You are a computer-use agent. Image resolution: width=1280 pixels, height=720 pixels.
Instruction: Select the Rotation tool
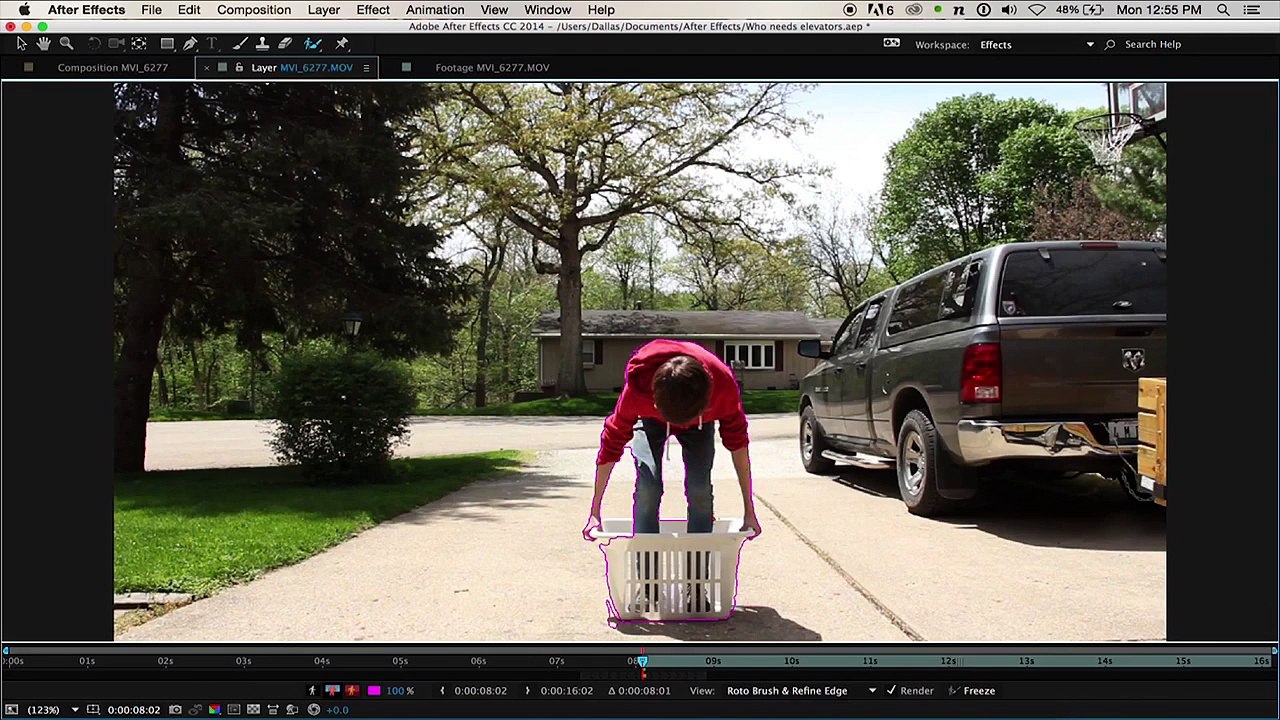94,44
